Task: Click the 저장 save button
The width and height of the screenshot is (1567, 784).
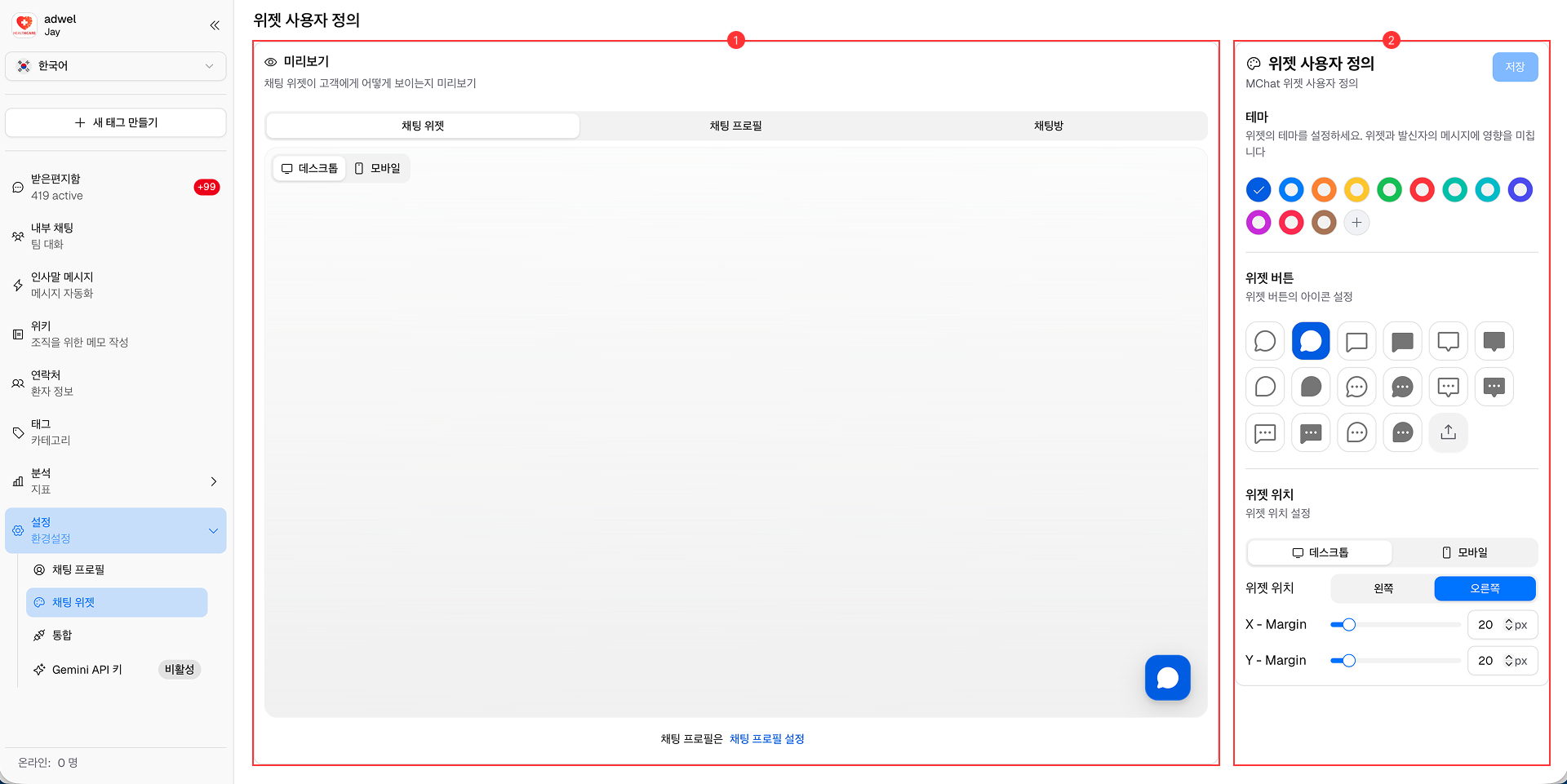Action: (x=1515, y=67)
